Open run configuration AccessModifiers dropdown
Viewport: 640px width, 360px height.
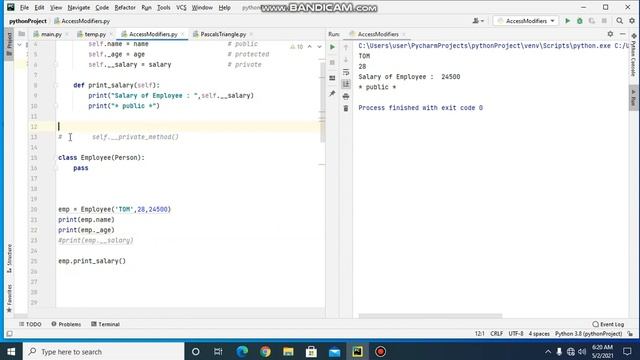pyautogui.click(x=526, y=21)
